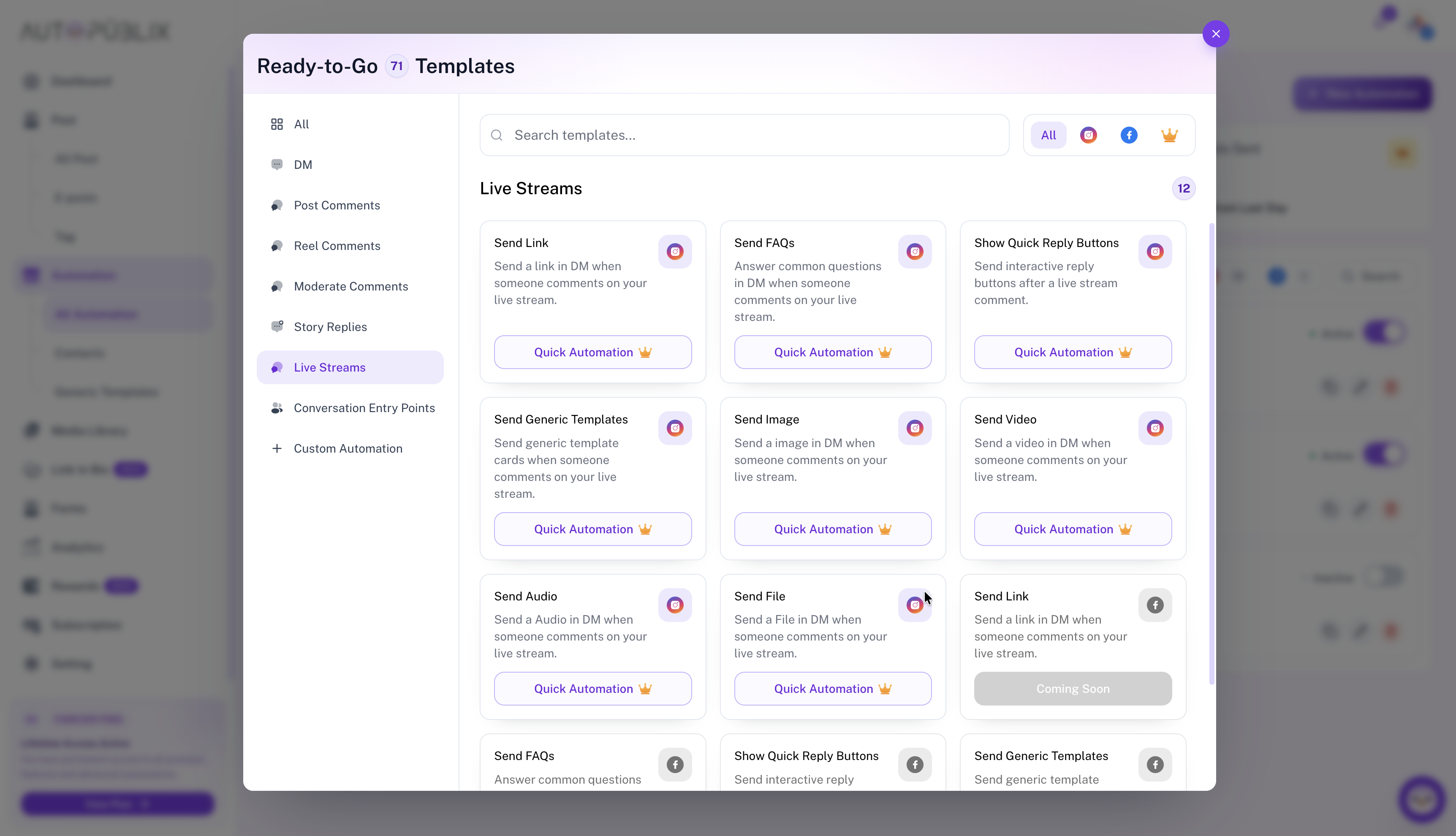This screenshot has height=836, width=1456.
Task: Click Instagram icon on Send Video card
Action: point(1154,428)
